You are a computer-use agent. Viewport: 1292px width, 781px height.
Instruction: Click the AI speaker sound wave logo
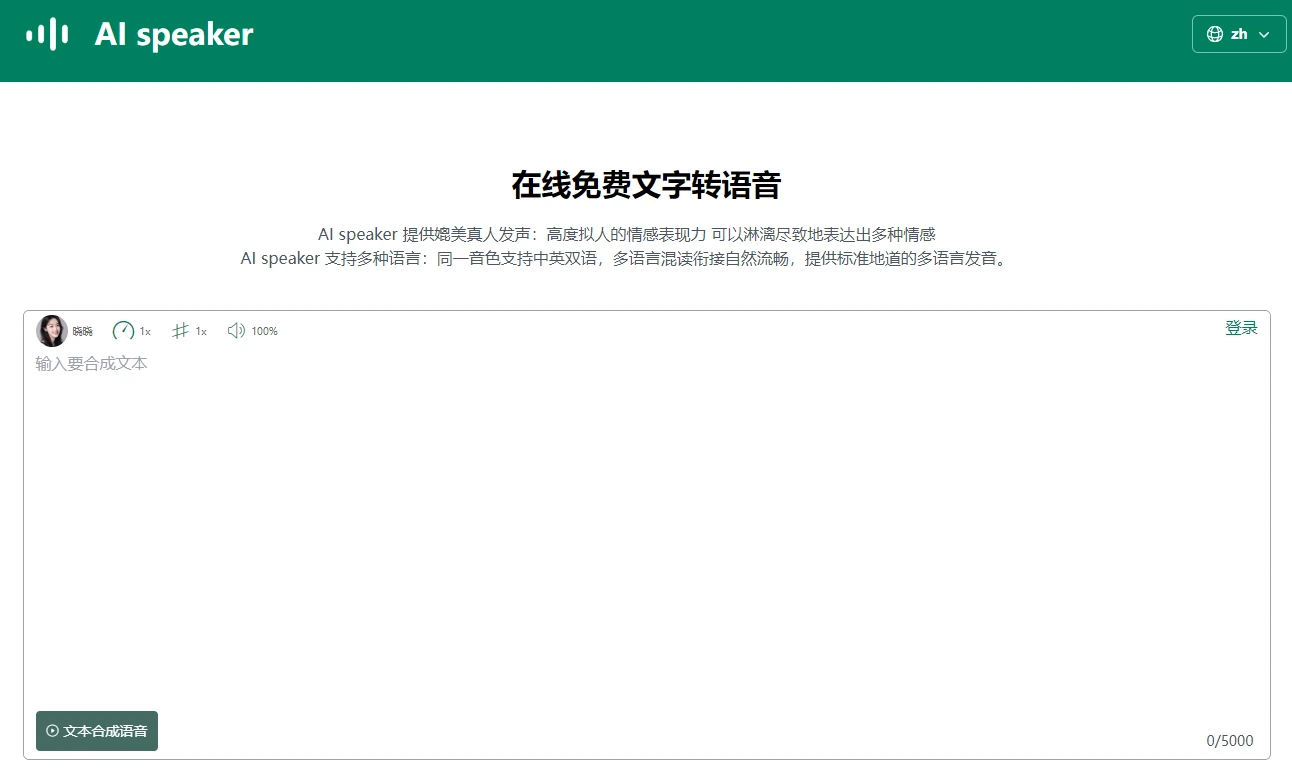(47, 34)
